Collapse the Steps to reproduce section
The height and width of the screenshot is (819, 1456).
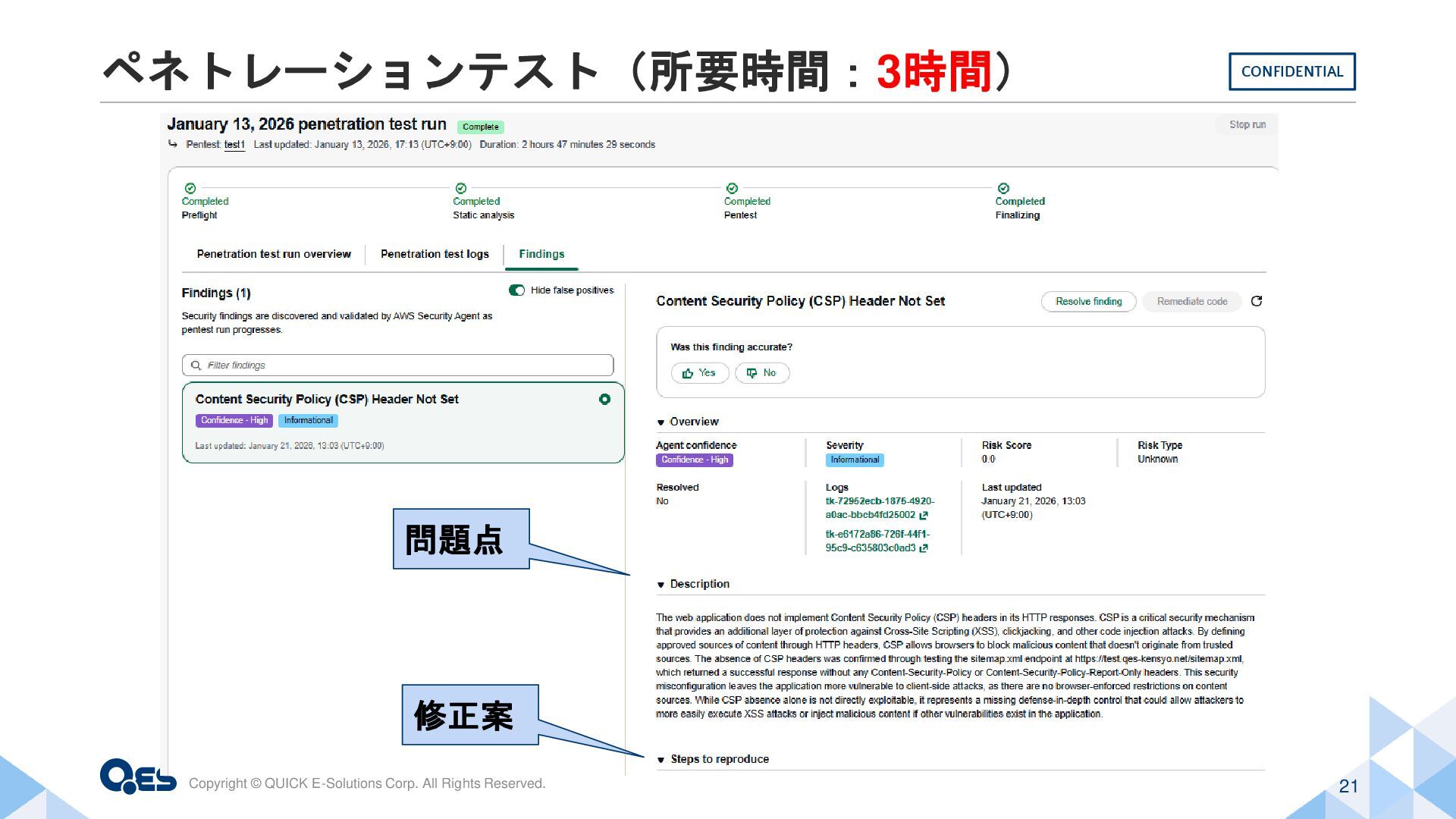[x=661, y=760]
